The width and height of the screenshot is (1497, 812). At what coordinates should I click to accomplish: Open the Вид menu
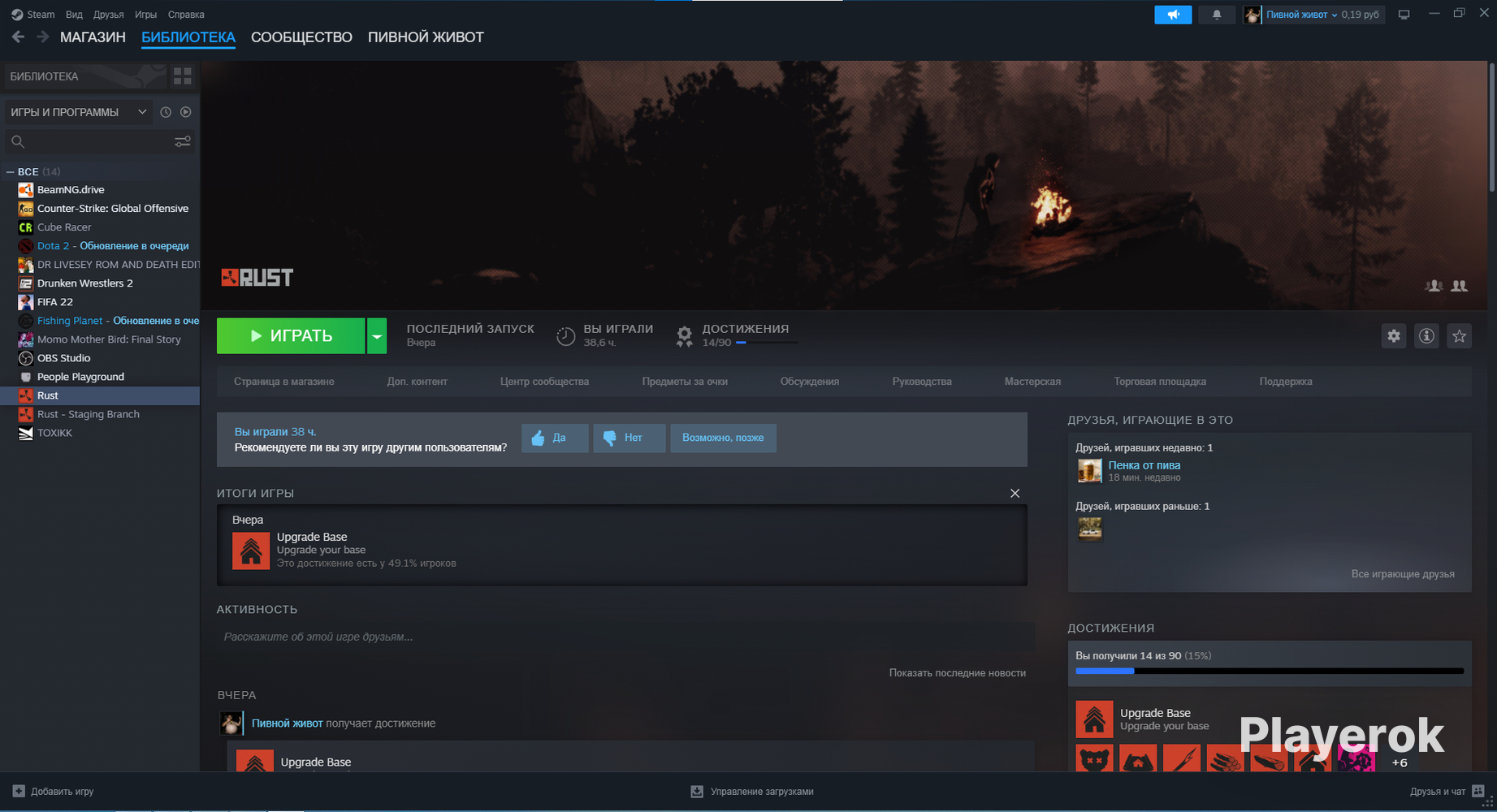coord(74,15)
